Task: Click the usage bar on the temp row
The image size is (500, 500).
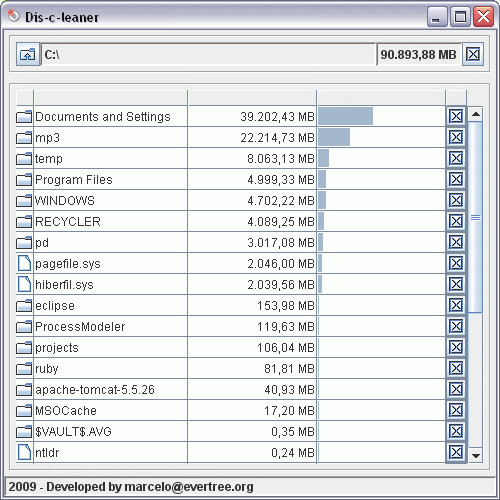Action: point(323,158)
